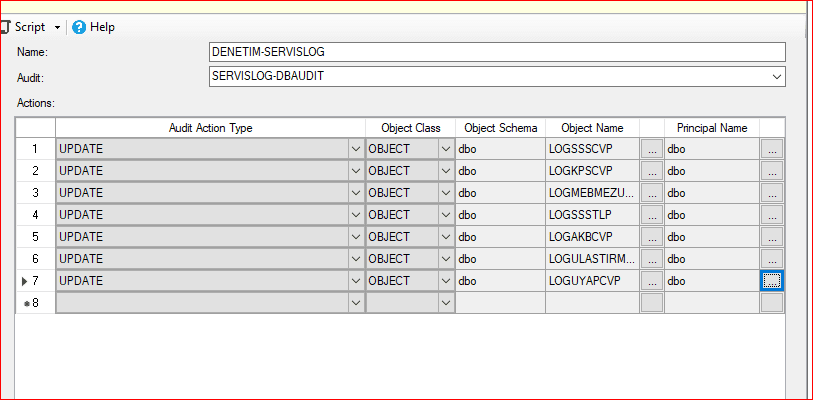Screen dimensions: 813x400
Task: Expand row 1 Audit Action Type dropdown
Action: [356, 149]
